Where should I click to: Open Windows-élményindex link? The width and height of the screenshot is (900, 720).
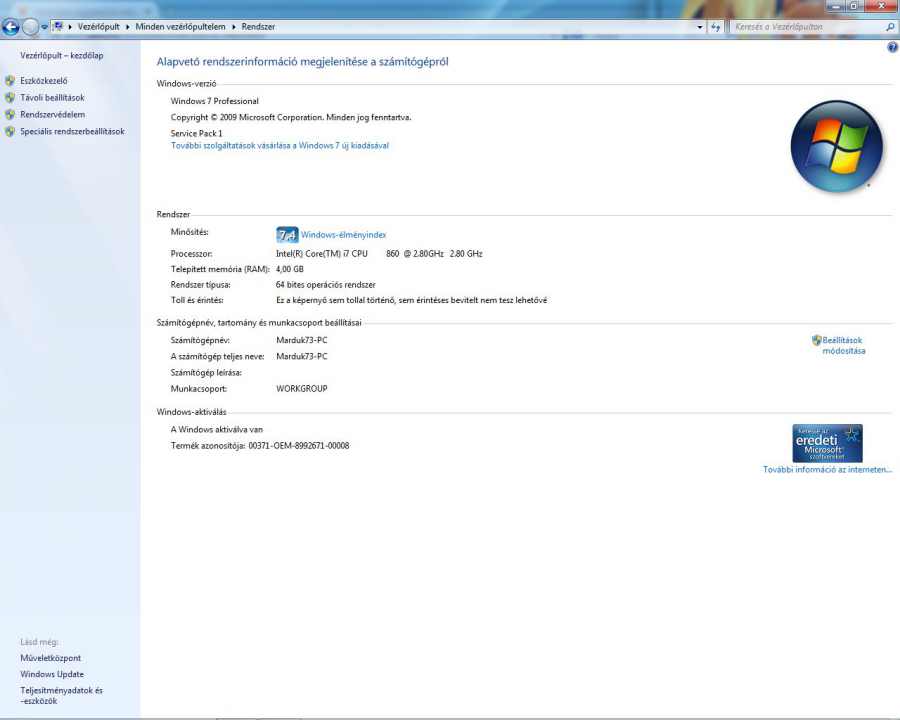point(343,235)
